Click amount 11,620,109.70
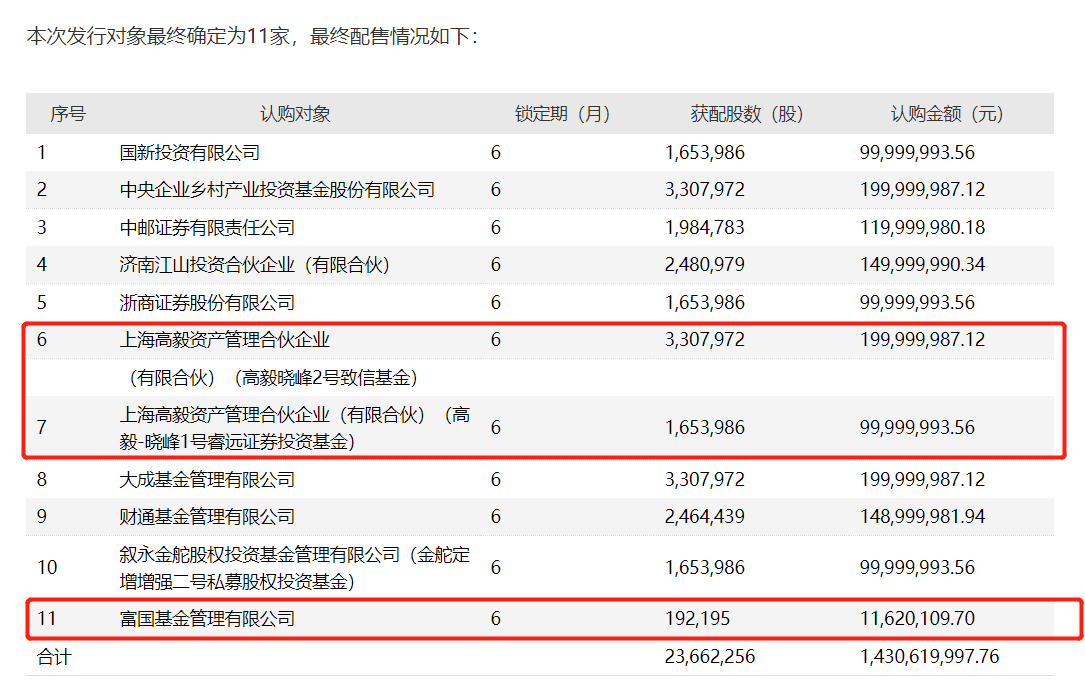Viewport: 1085px width, 697px height. pos(918,618)
